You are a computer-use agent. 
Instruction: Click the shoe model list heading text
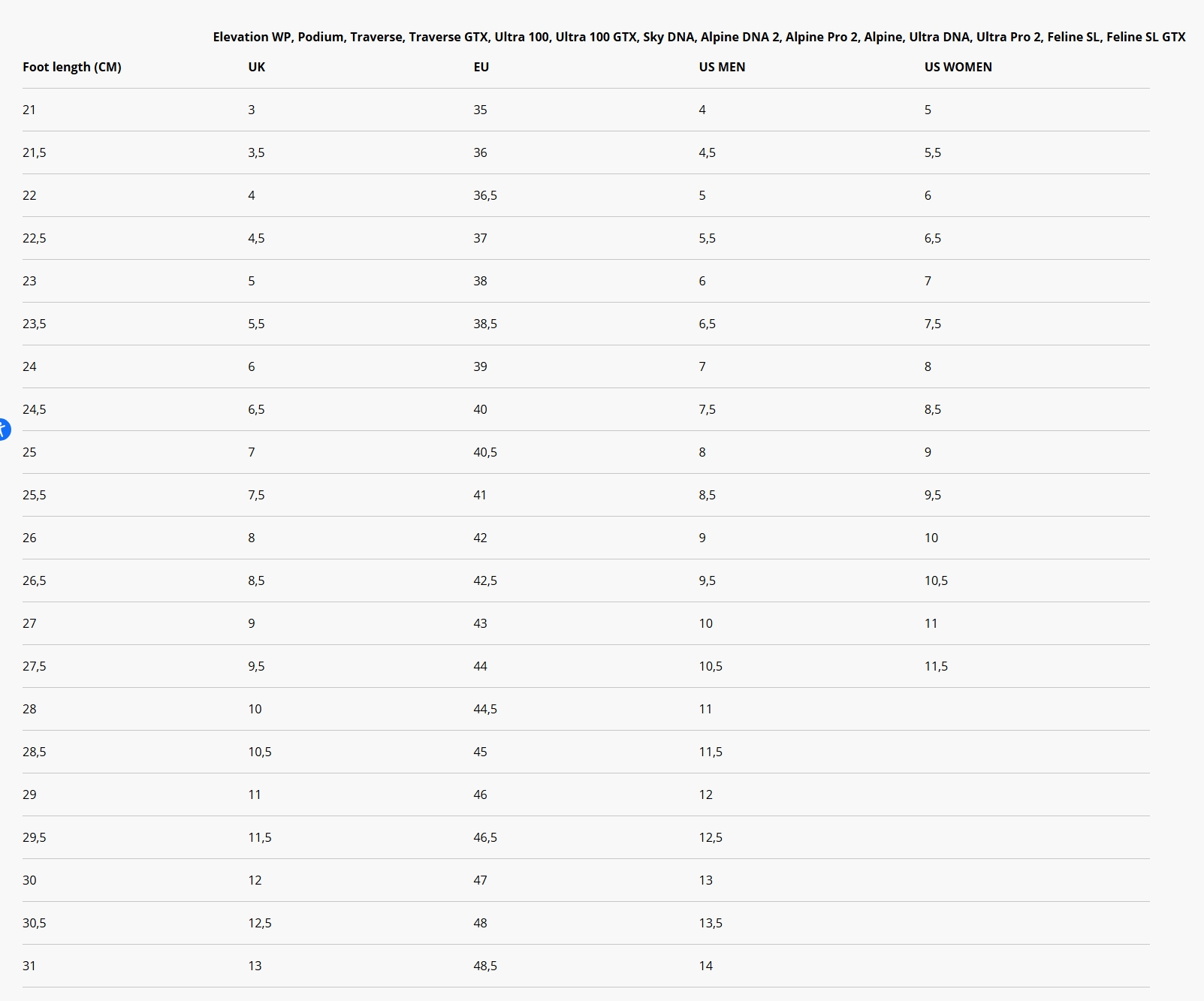coord(699,37)
